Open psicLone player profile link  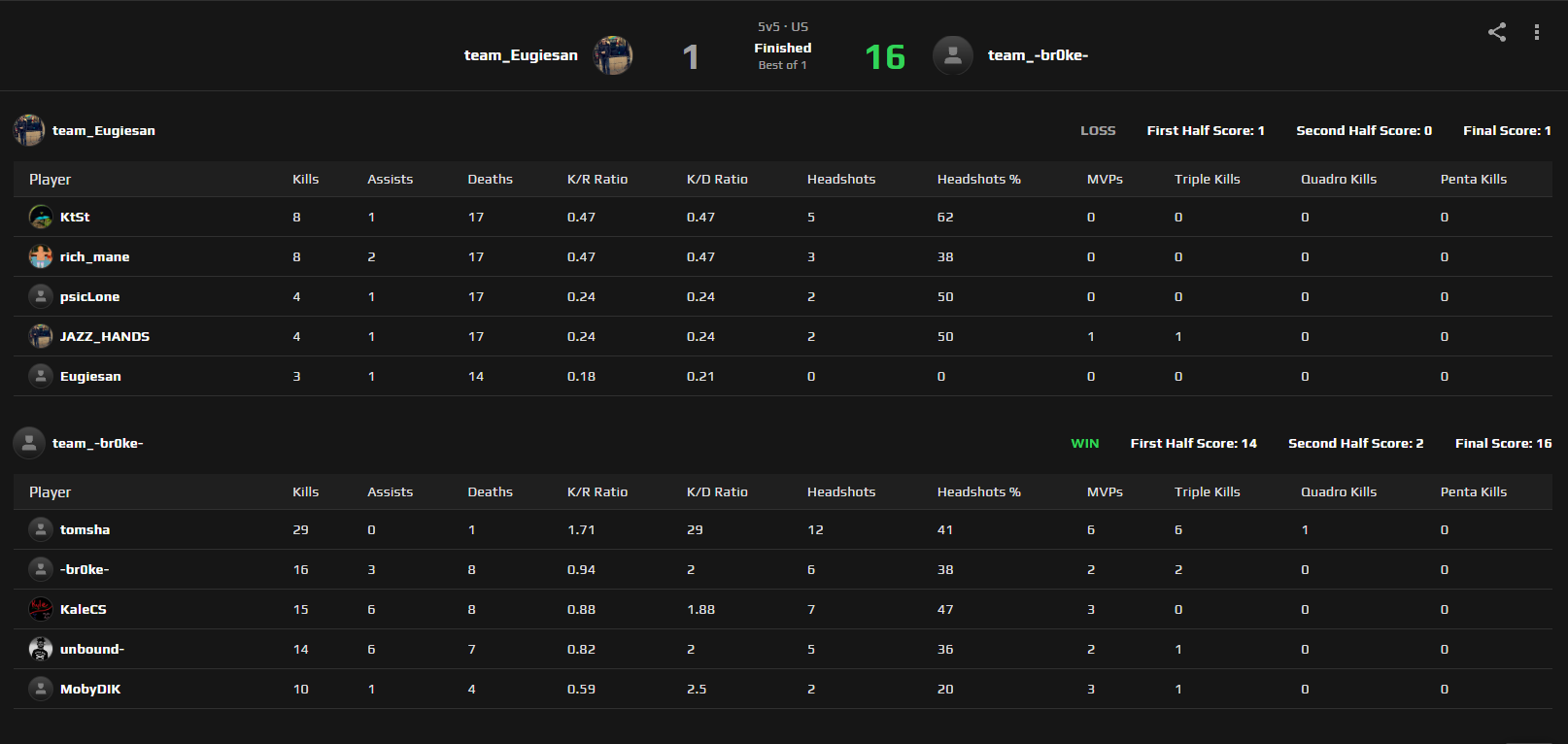tap(89, 296)
